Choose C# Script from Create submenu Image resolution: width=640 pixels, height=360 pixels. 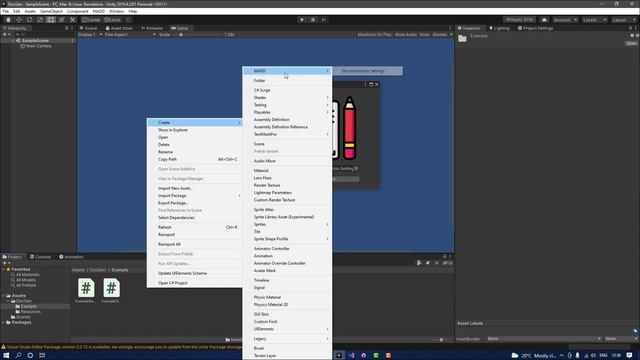point(262,90)
